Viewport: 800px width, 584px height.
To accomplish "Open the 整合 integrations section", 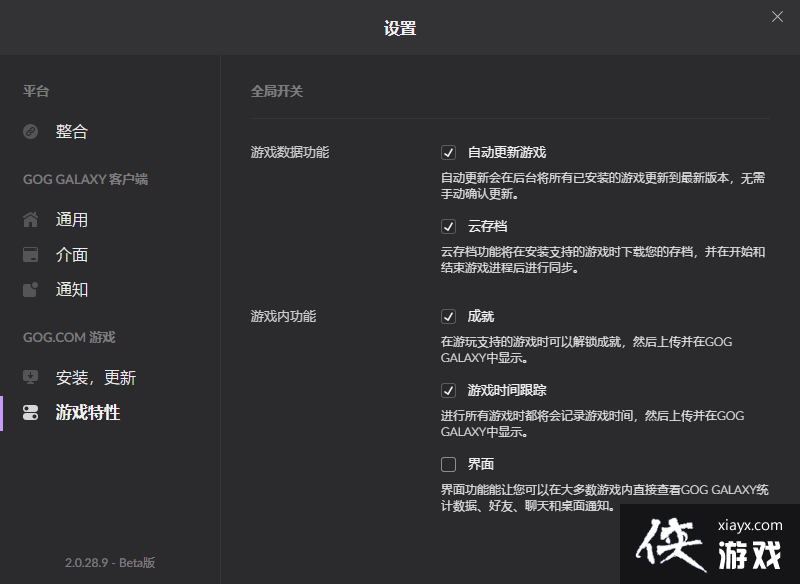I will pyautogui.click(x=72, y=132).
